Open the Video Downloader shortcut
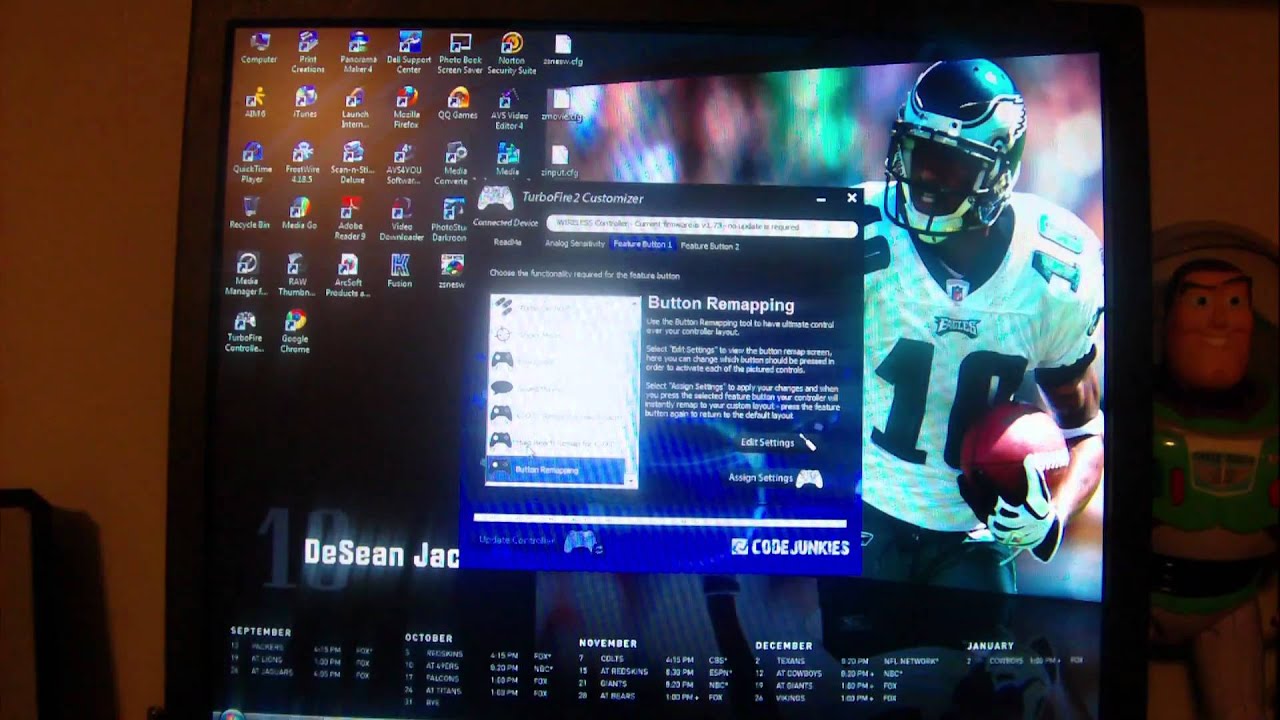Viewport: 1280px width, 720px height. tap(401, 219)
